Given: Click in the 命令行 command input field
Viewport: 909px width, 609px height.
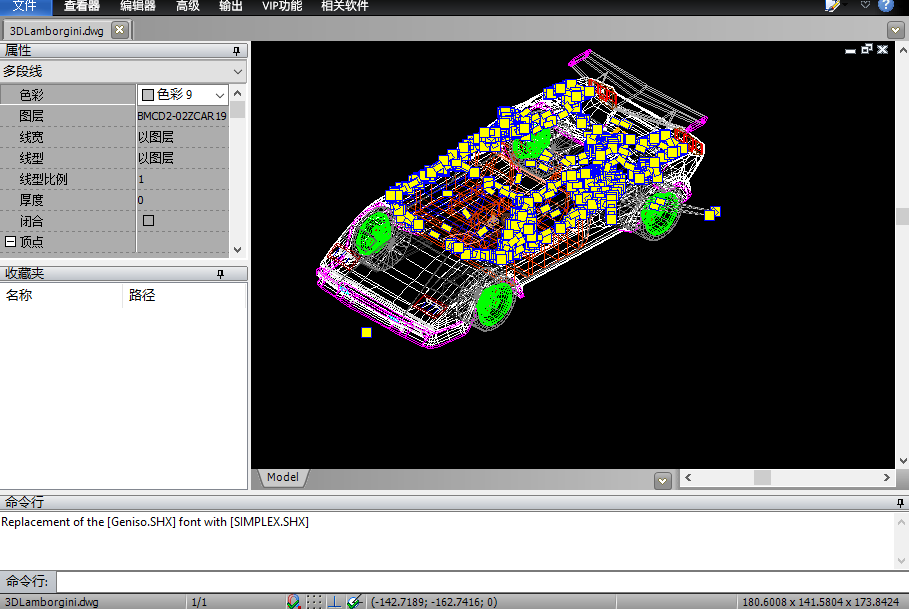Looking at the screenshot, I should pyautogui.click(x=480, y=581).
